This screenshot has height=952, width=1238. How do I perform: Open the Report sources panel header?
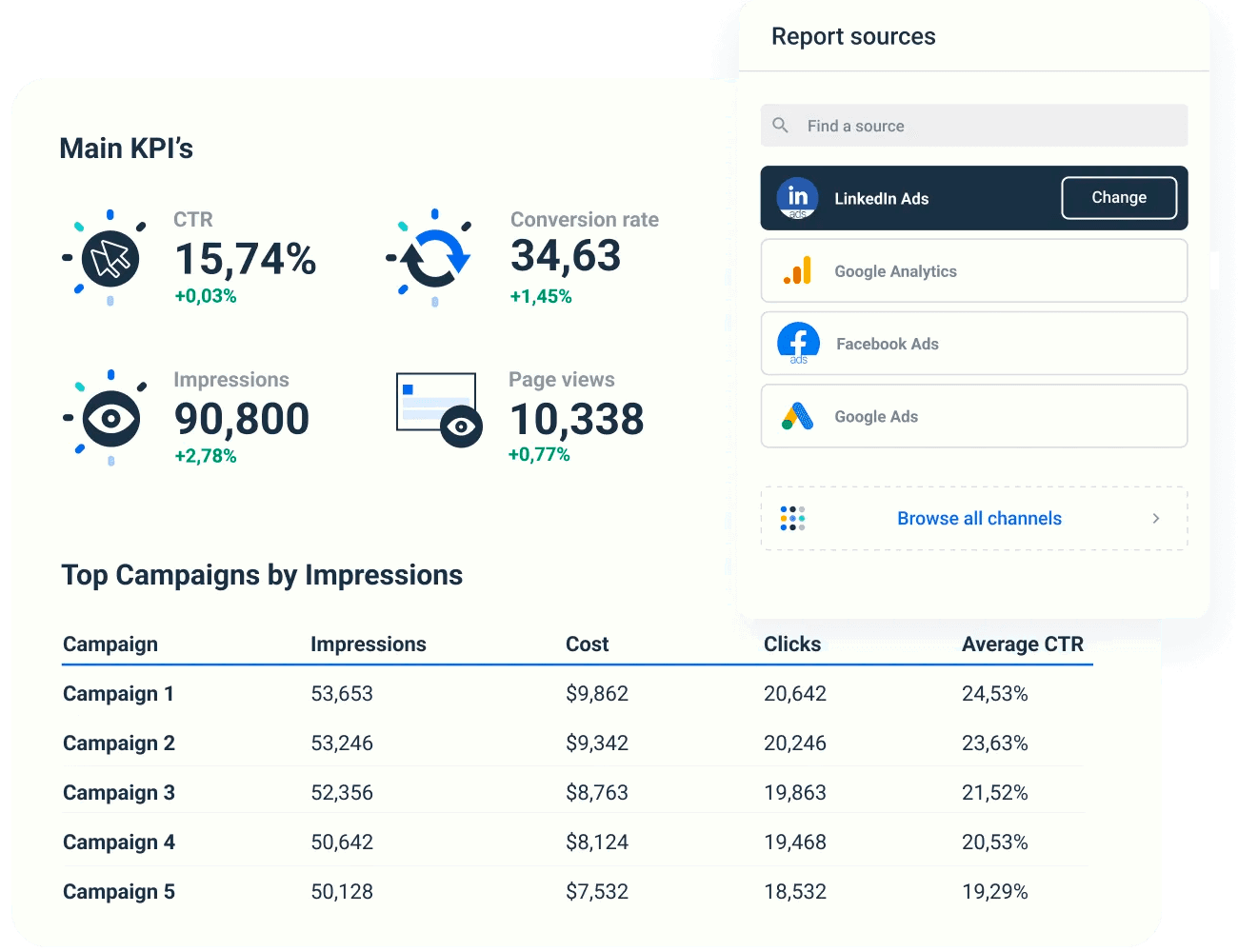pyautogui.click(x=853, y=36)
